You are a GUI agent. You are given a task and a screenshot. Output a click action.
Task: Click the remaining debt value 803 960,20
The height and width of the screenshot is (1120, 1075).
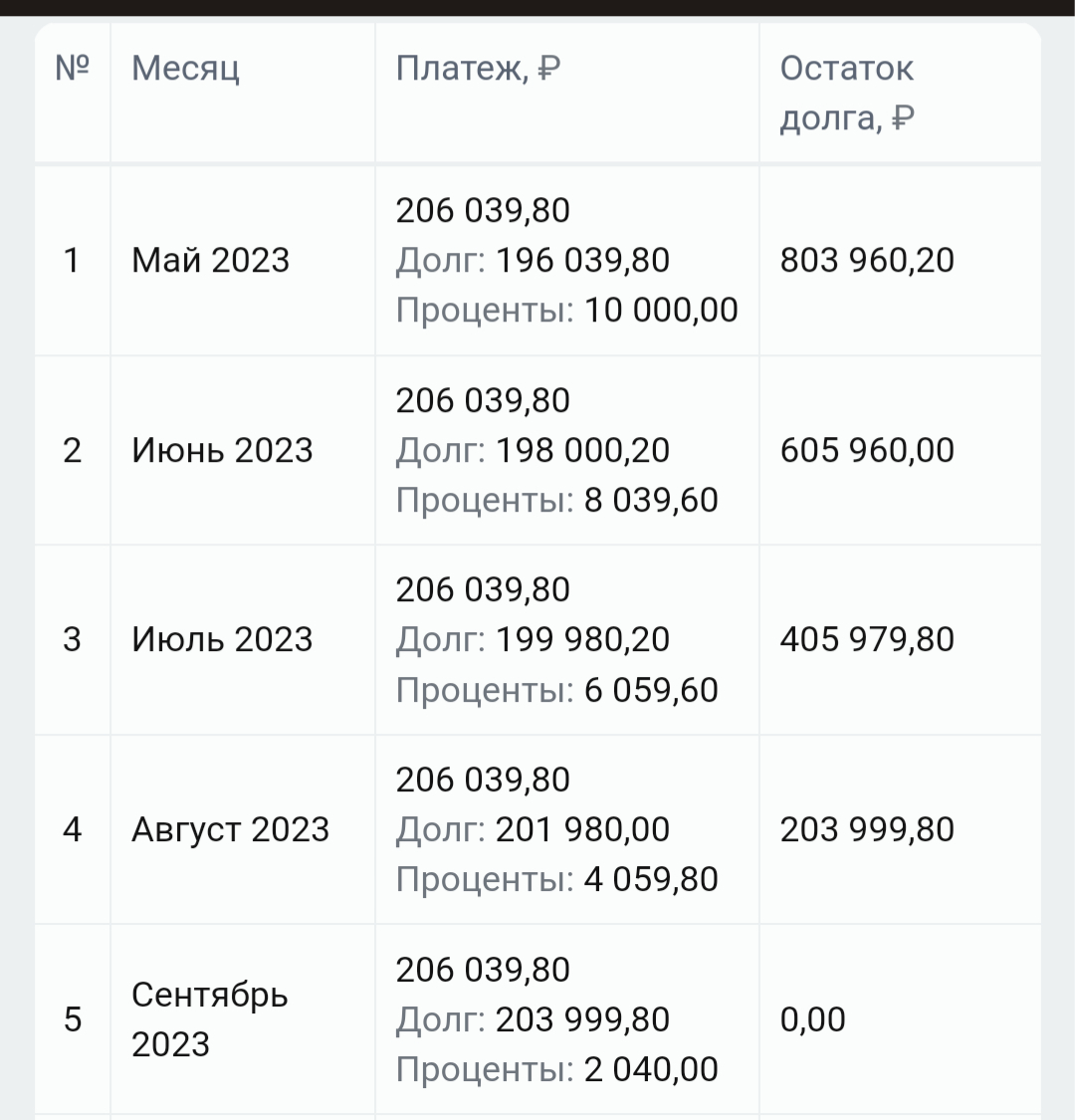pyautogui.click(x=867, y=261)
